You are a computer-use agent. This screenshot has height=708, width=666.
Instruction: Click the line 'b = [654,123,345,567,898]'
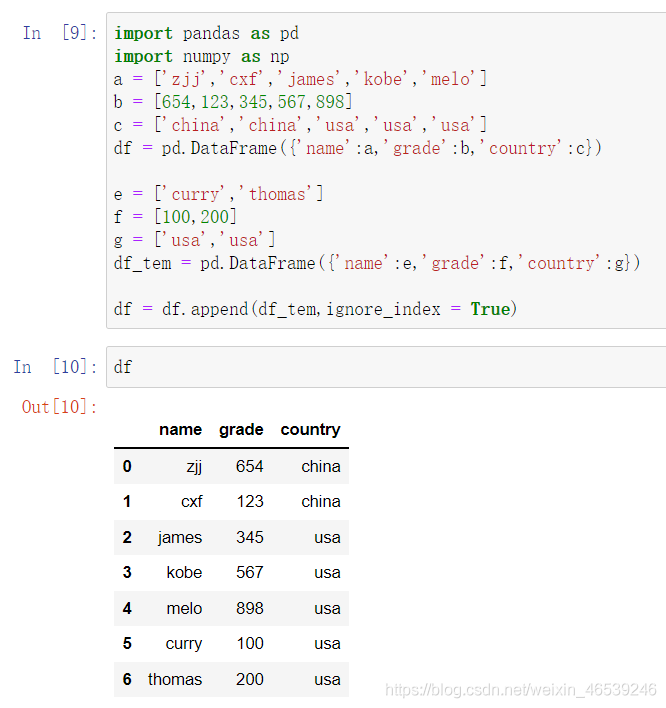pos(233,102)
